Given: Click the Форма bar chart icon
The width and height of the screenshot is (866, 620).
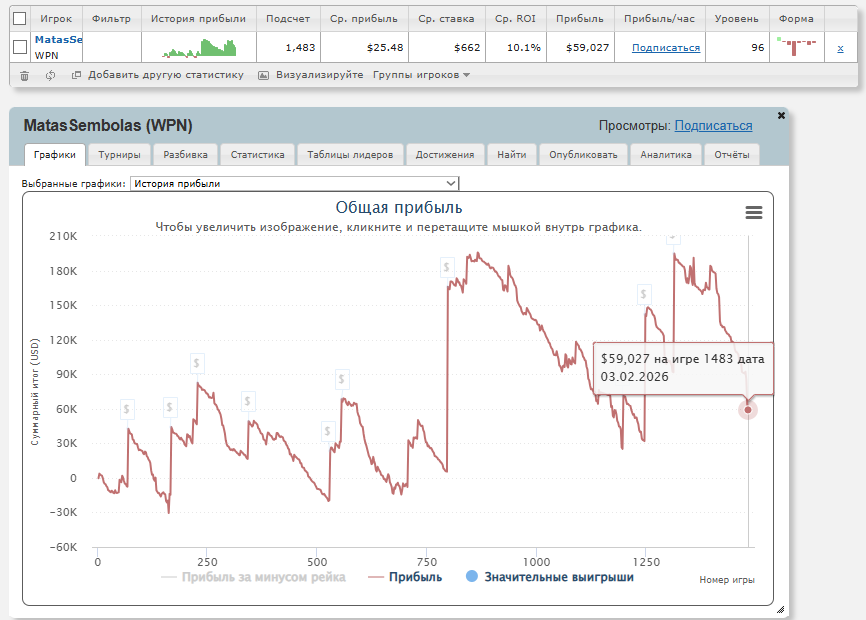Looking at the screenshot, I should pyautogui.click(x=796, y=47).
